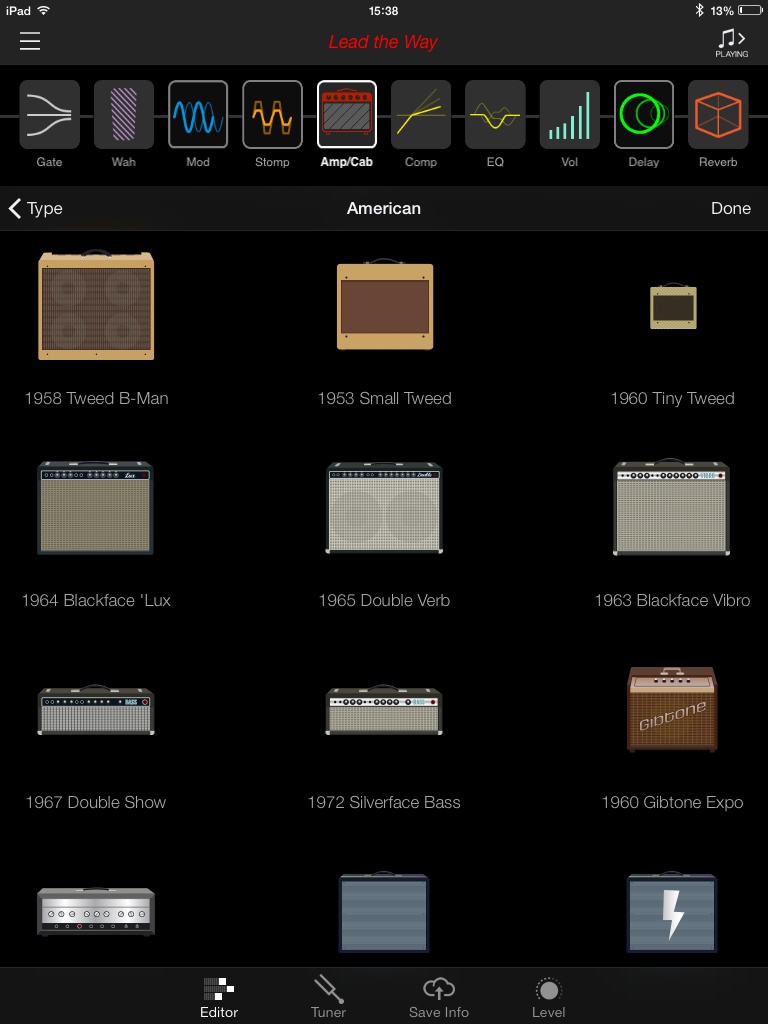This screenshot has width=768, height=1024.
Task: Tap the Lead the Way preset title
Action: [x=383, y=42]
